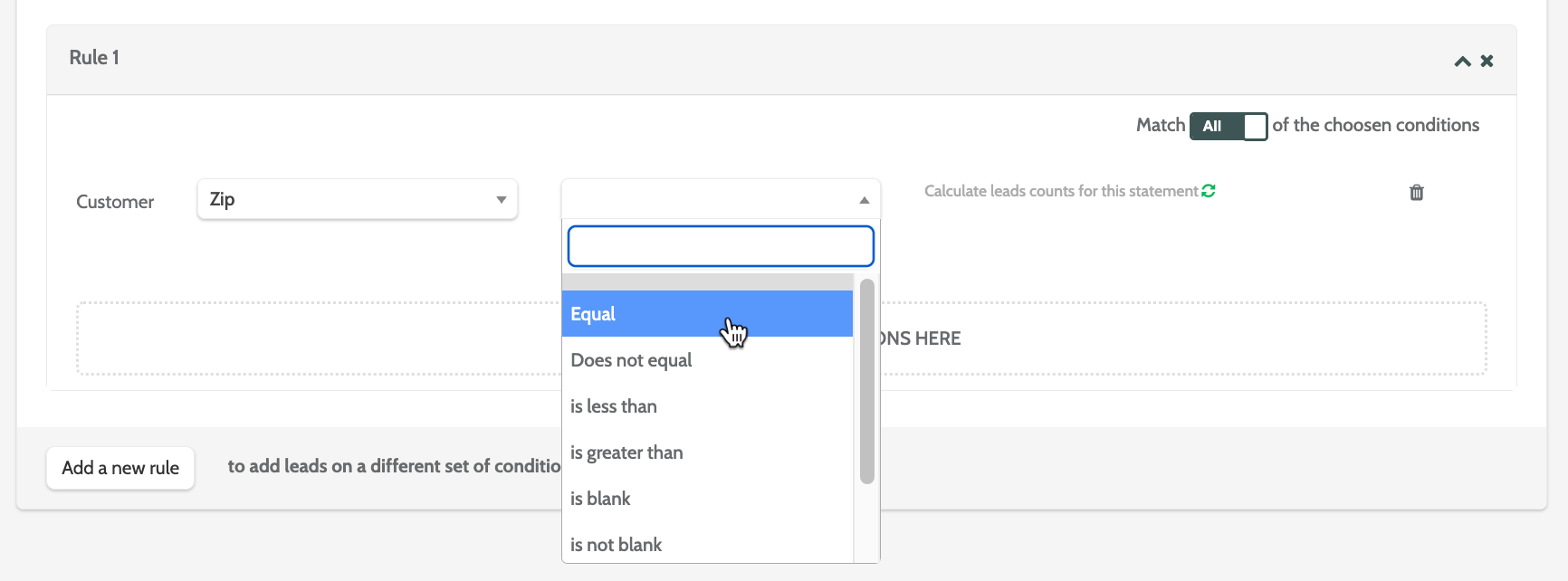The width and height of the screenshot is (1568, 581).
Task: Remove Rule 1 with the X icon
Action: click(x=1487, y=62)
